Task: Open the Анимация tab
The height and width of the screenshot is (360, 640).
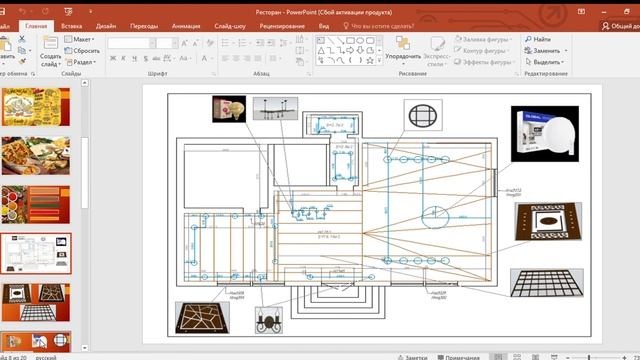Action: [186, 26]
